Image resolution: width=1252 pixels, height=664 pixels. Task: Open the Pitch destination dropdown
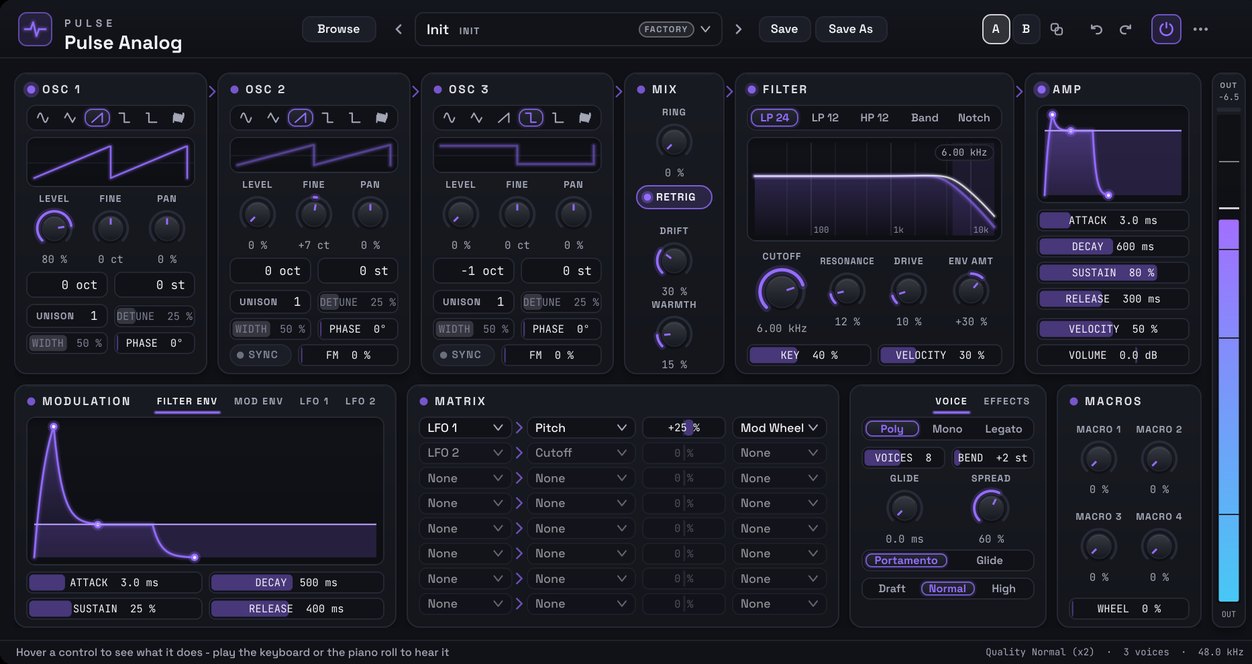coord(581,428)
